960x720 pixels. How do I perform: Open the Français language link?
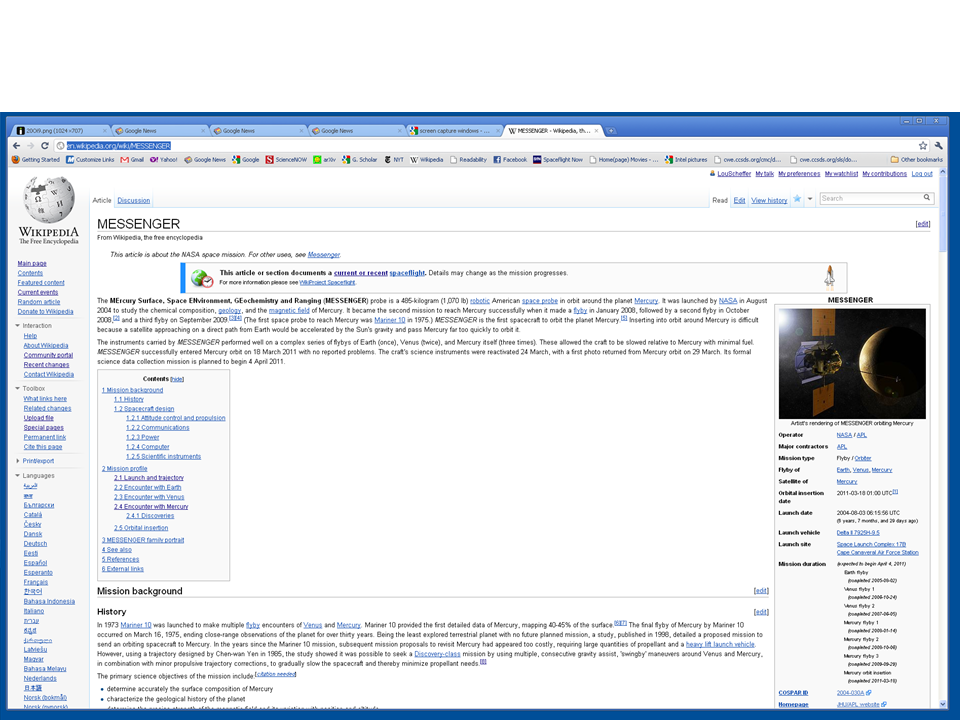(x=36, y=582)
